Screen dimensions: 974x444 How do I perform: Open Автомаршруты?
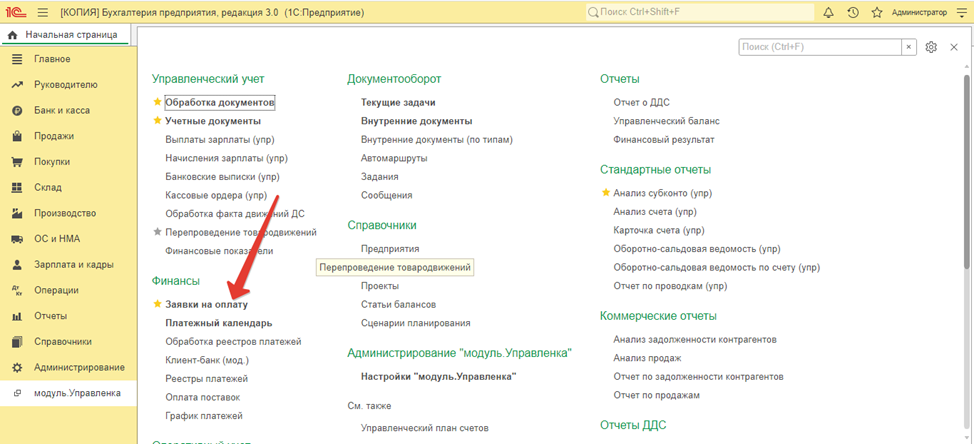tap(394, 158)
